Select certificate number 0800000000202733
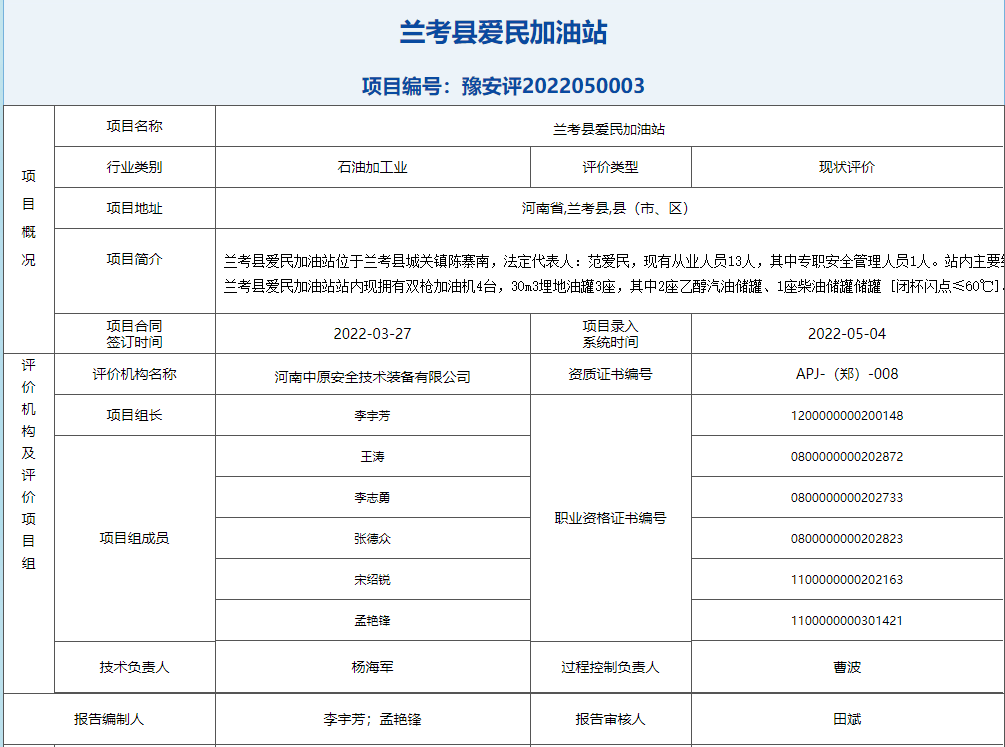The height and width of the screenshot is (747, 1005). coord(847,498)
